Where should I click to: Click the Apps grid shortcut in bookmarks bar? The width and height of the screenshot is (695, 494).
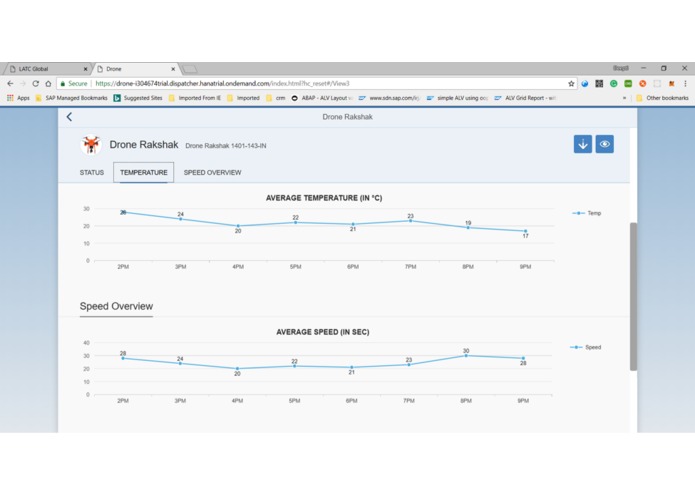(18, 98)
